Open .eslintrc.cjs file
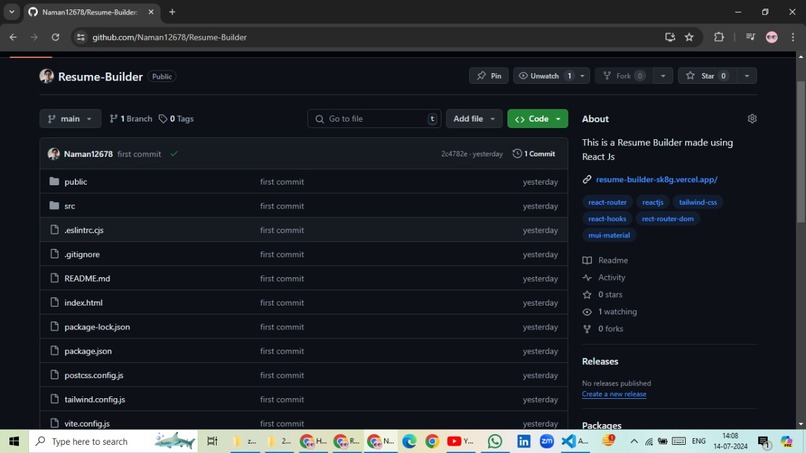This screenshot has height=453, width=806. [84, 230]
